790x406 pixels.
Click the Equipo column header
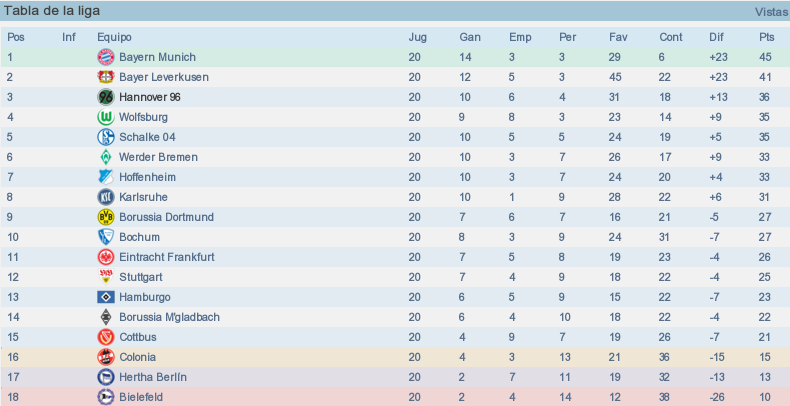[x=114, y=37]
